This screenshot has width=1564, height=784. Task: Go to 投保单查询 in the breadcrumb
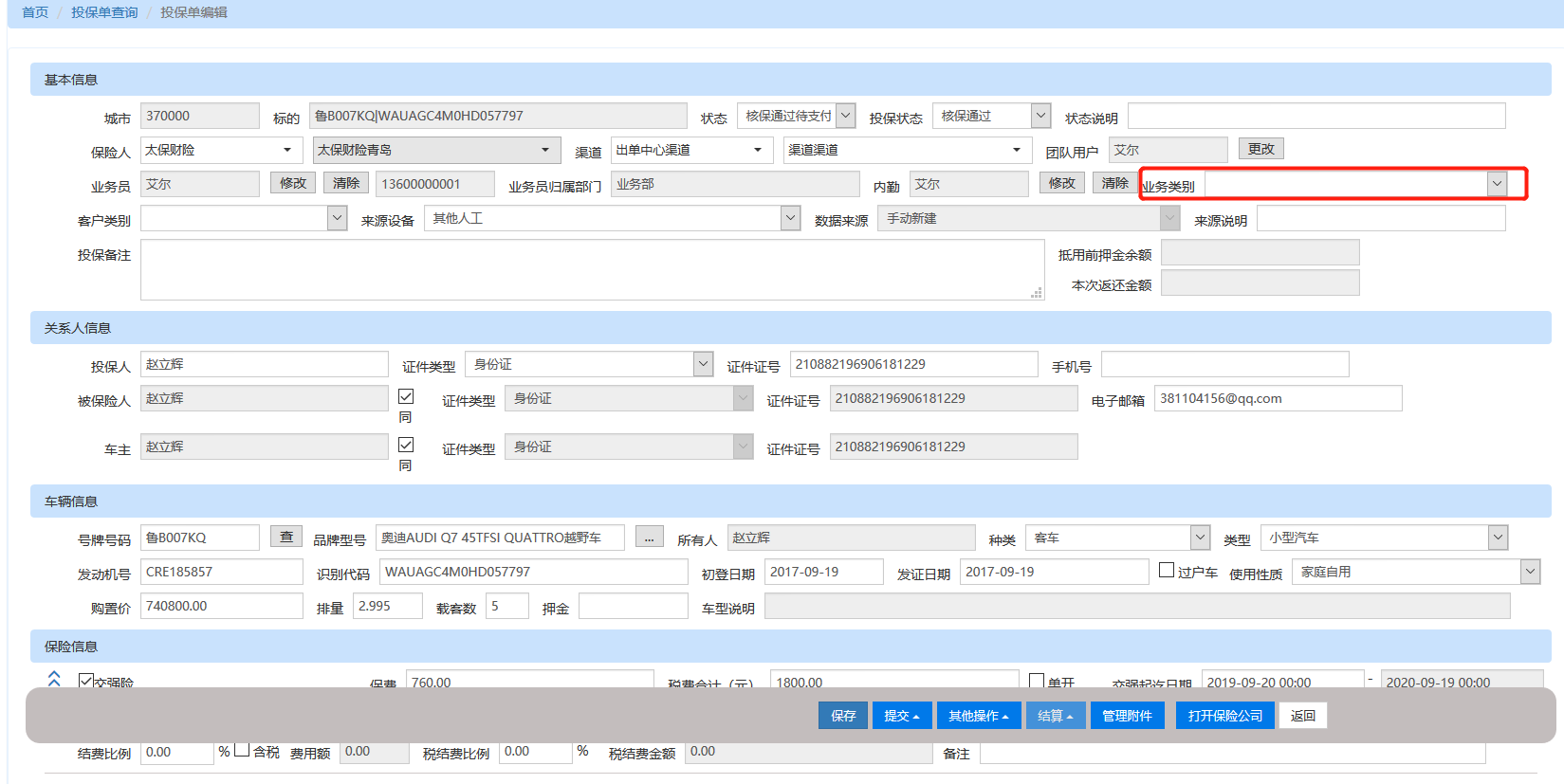click(x=104, y=12)
